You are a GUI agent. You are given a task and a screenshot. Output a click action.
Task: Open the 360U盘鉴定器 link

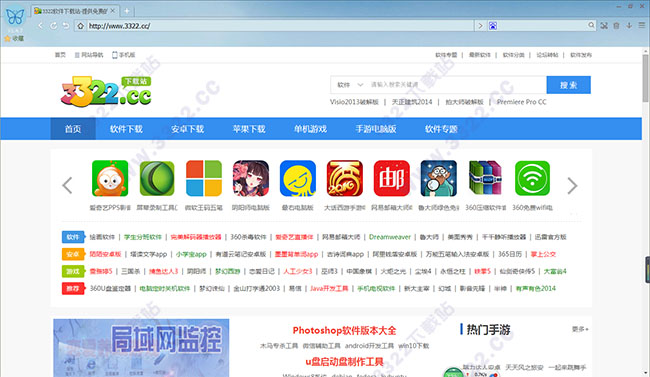tap(110, 288)
